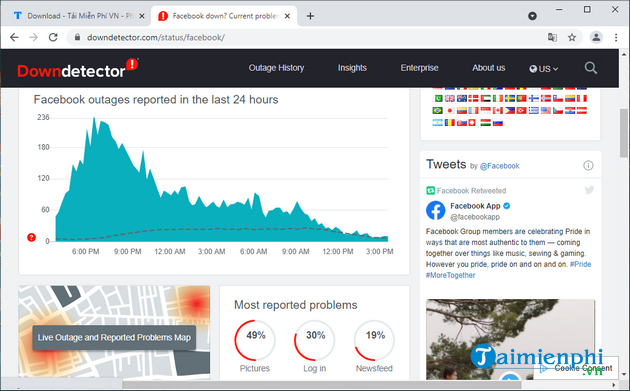This screenshot has height=391, width=630.
Task: Expand the US country dropdown
Action: tap(544, 69)
